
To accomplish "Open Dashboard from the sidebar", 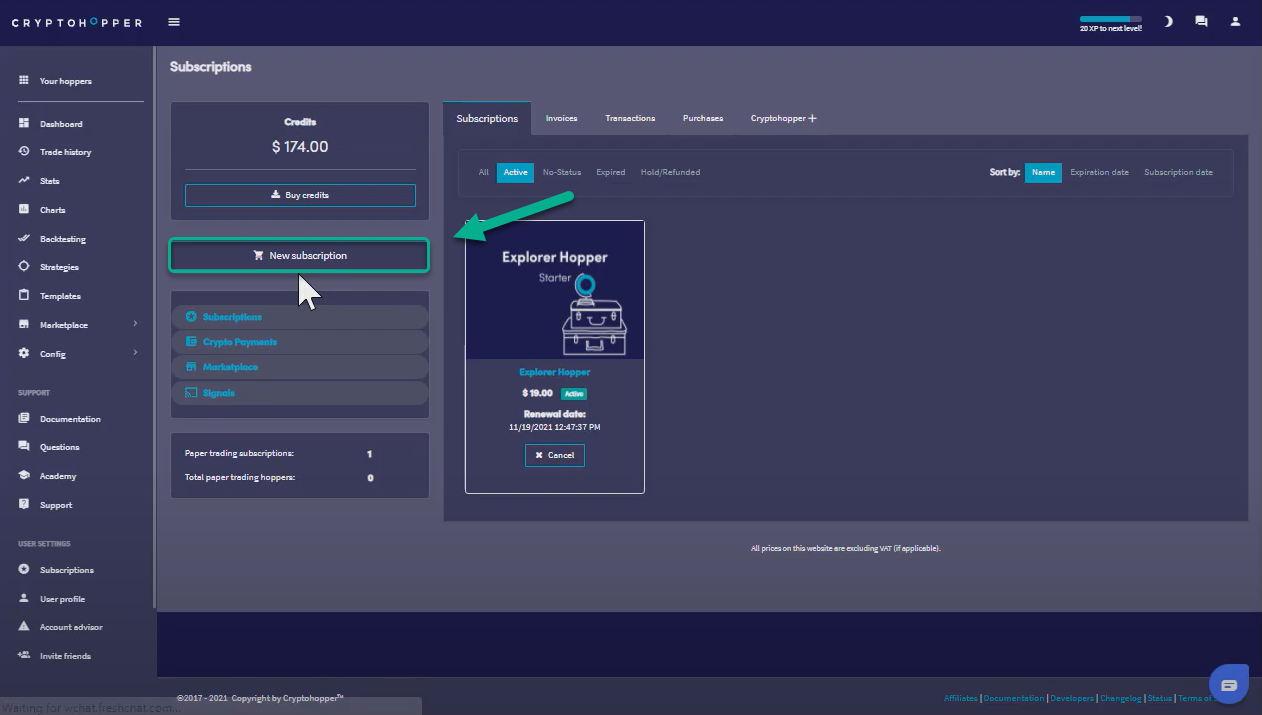I will tap(60, 124).
